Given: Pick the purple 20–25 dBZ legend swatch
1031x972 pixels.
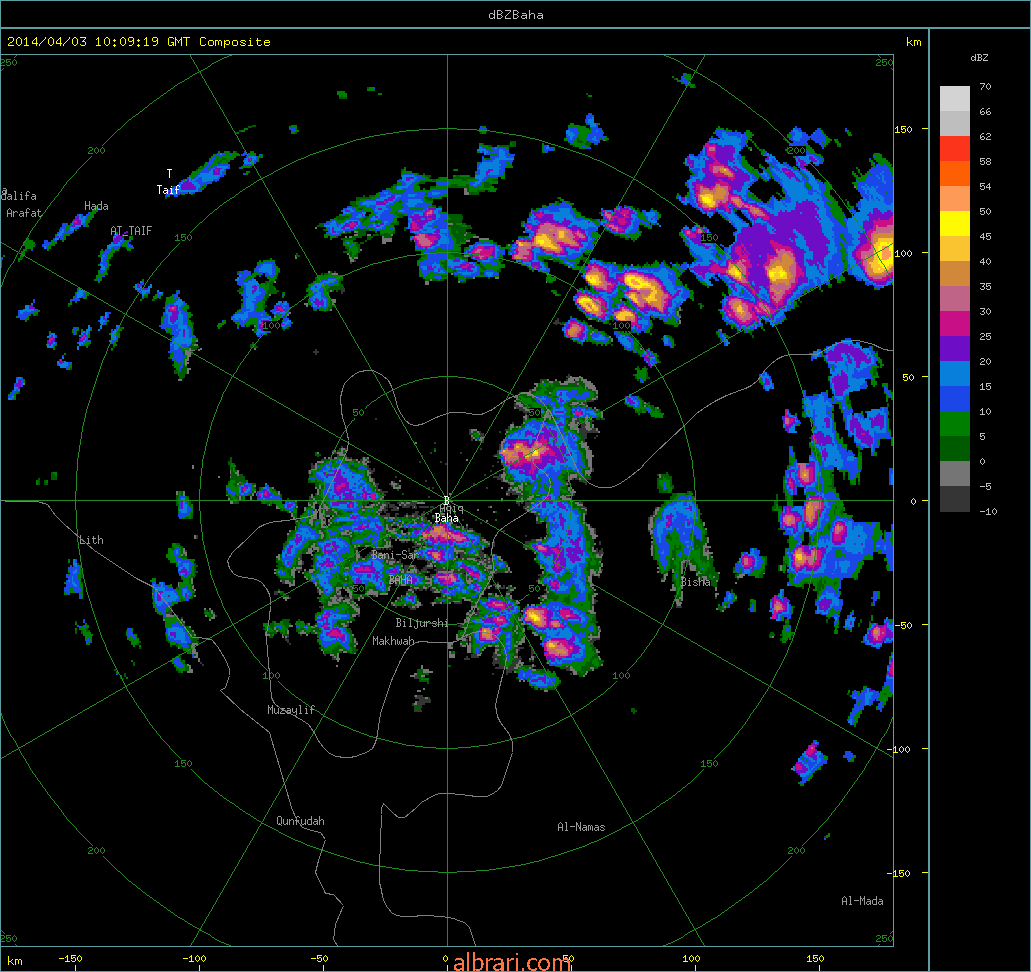Looking at the screenshot, I should coord(955,349).
